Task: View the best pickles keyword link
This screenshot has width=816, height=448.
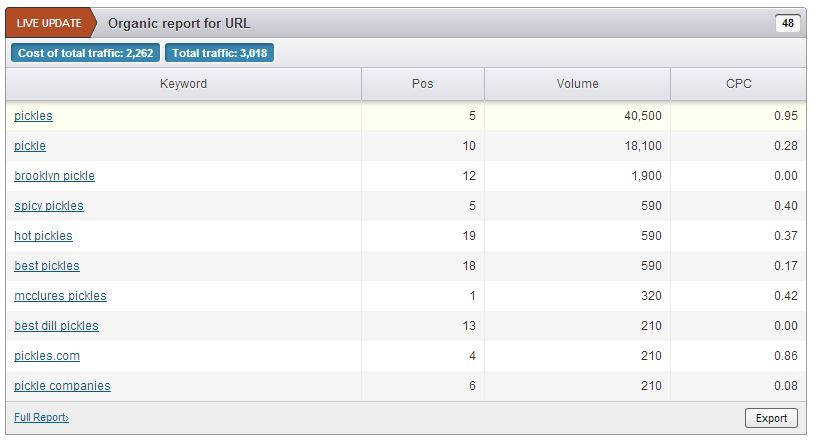Action: click(x=47, y=266)
